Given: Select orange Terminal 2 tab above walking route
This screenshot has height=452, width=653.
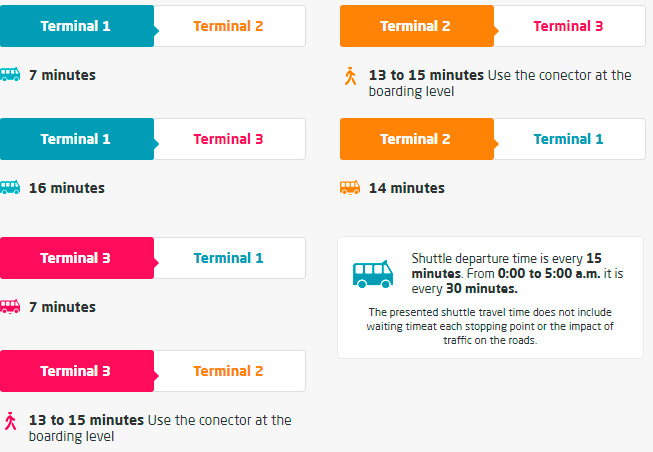Looking at the screenshot, I should (x=416, y=26).
